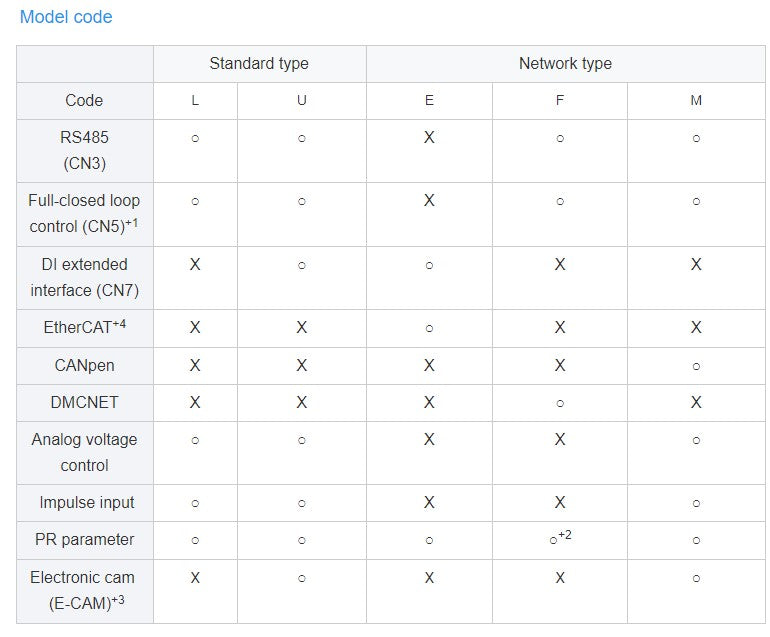
Task: Click the "DI extended interface (CN7)" label
Action: pyautogui.click(x=84, y=277)
